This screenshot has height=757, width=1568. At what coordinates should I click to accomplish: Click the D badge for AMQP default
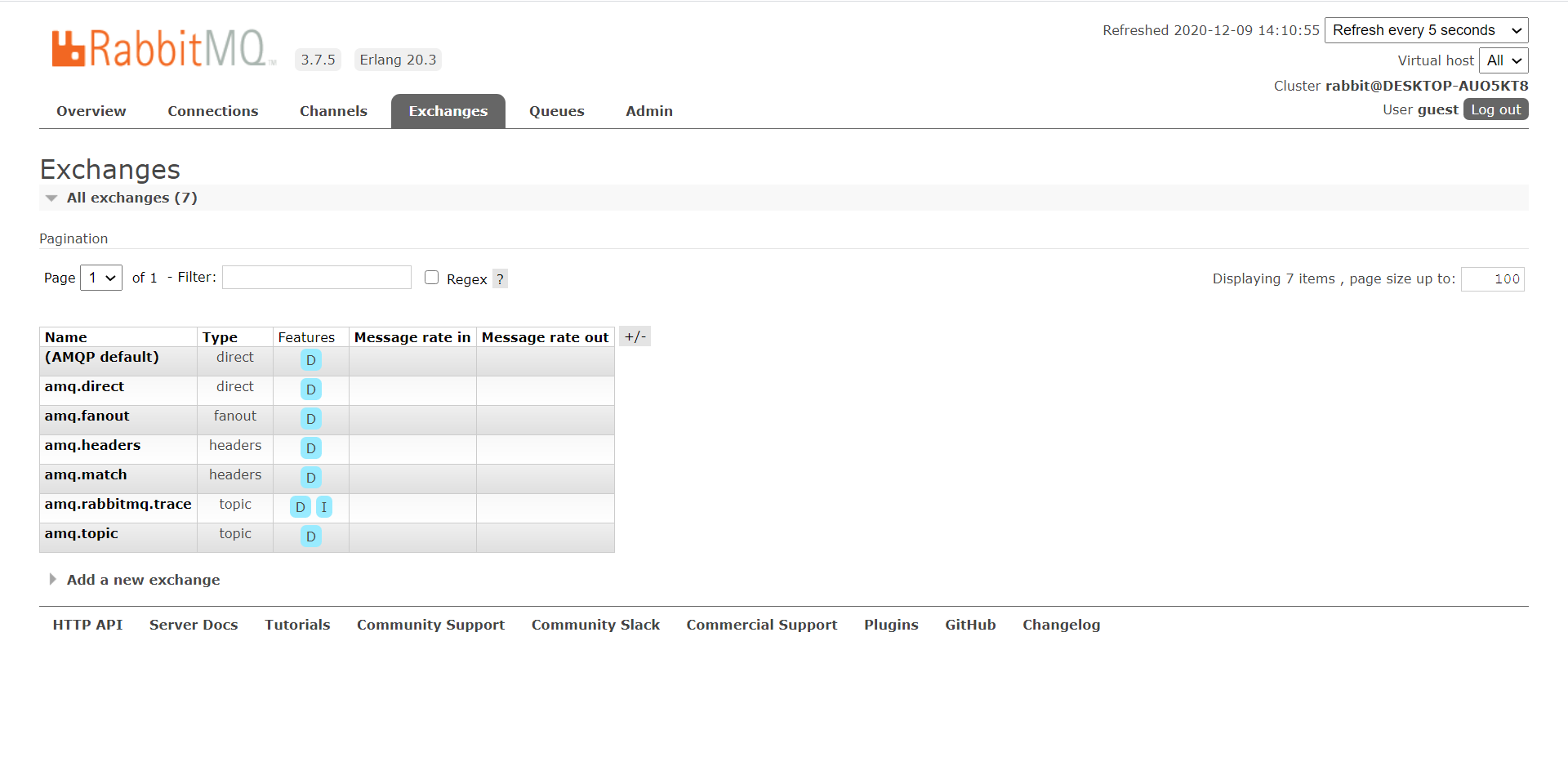pyautogui.click(x=311, y=360)
